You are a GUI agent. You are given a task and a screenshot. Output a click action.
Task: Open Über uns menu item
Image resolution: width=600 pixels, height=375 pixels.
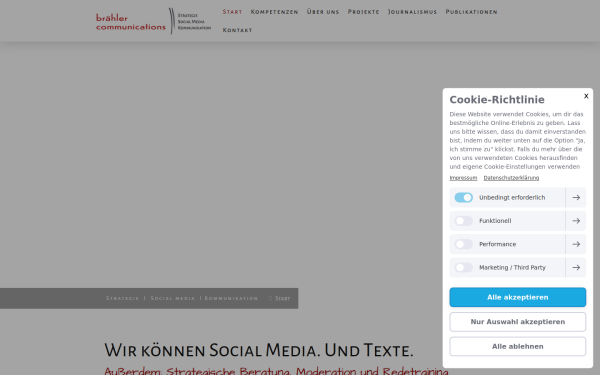click(x=323, y=12)
